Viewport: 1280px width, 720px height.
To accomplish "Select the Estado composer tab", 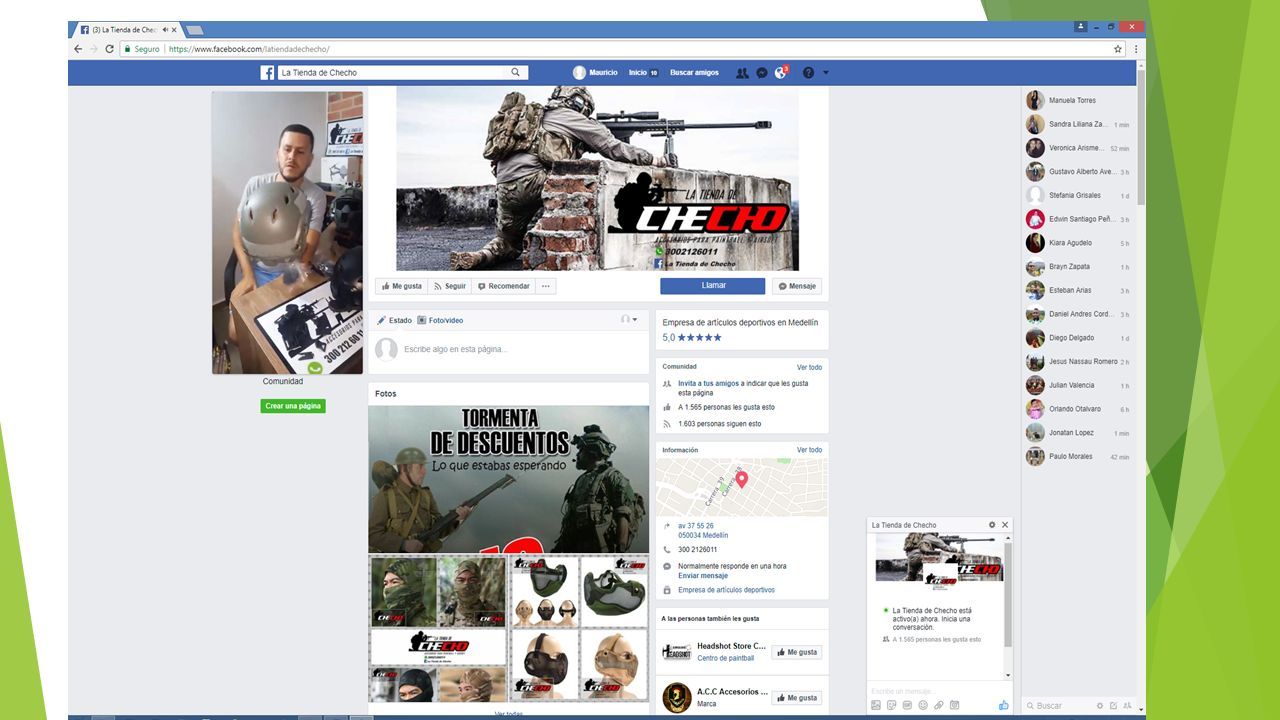I will [x=394, y=320].
